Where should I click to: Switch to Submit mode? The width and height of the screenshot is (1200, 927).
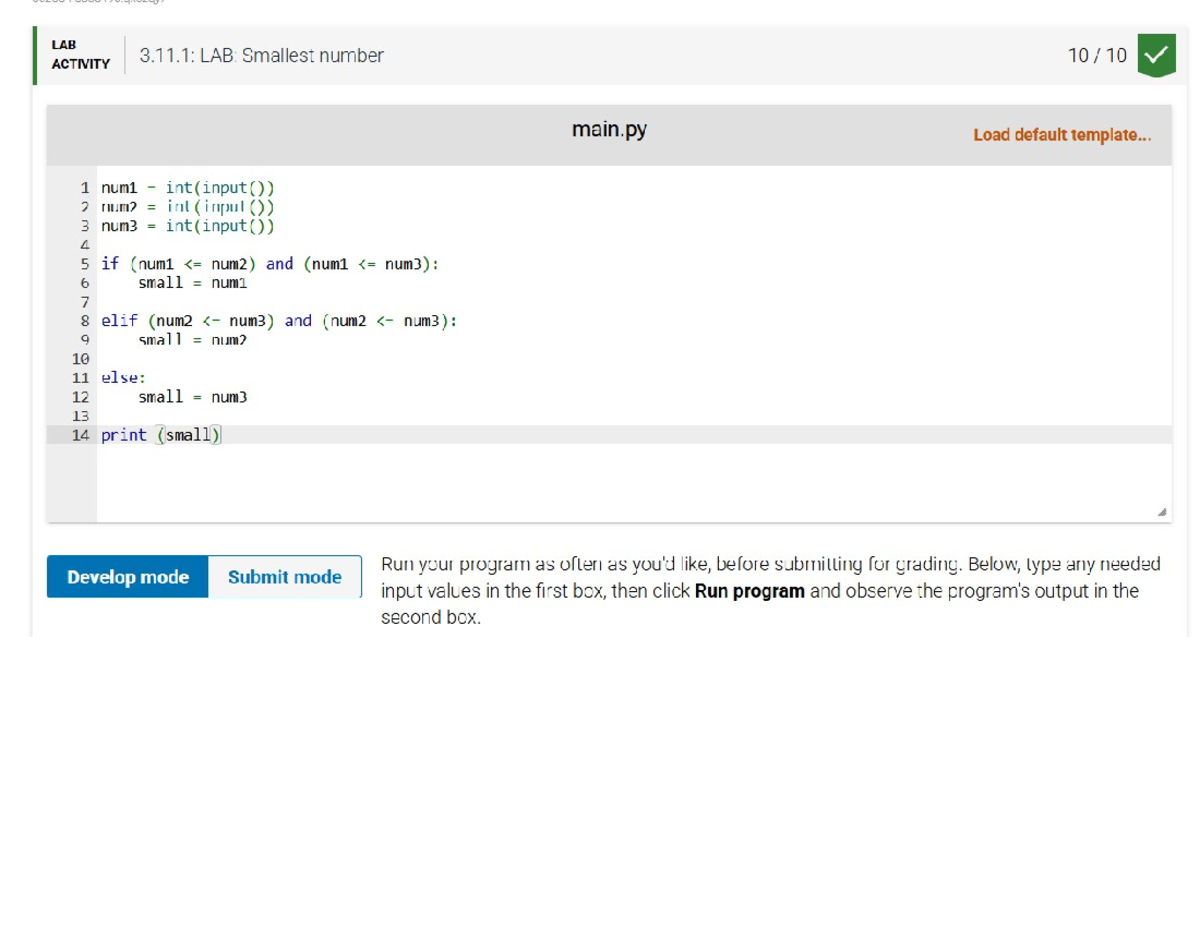click(285, 577)
